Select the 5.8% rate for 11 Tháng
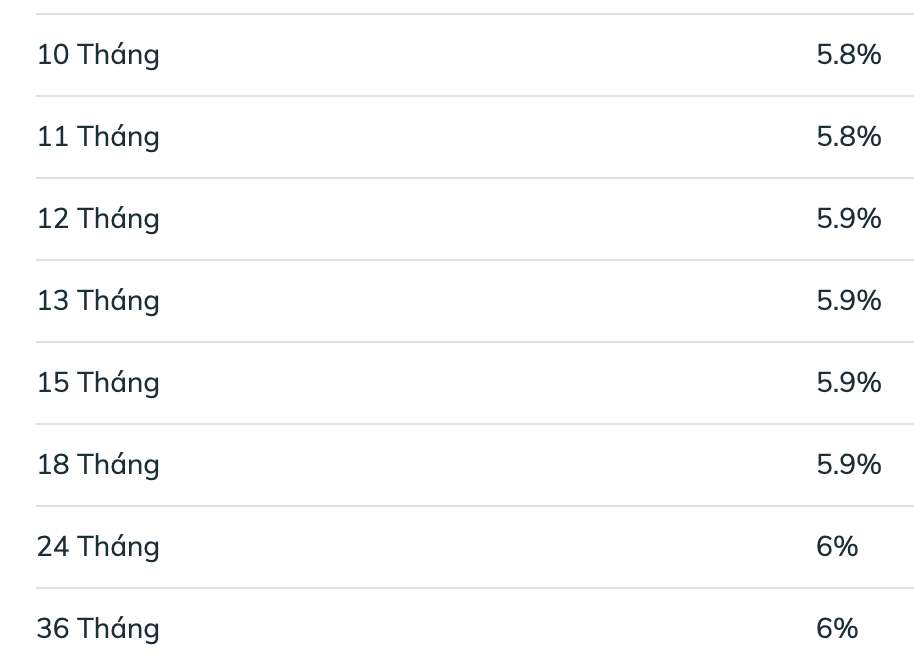This screenshot has width=914, height=664. coord(848,137)
